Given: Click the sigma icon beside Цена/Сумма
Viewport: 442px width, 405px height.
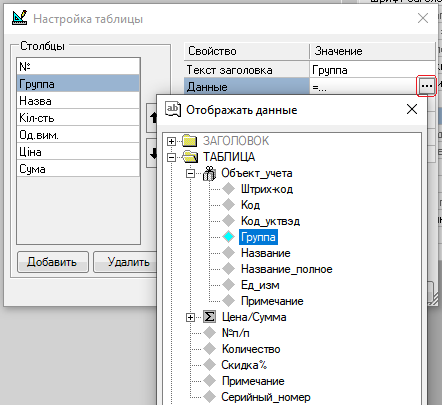Looking at the screenshot, I should tap(209, 317).
